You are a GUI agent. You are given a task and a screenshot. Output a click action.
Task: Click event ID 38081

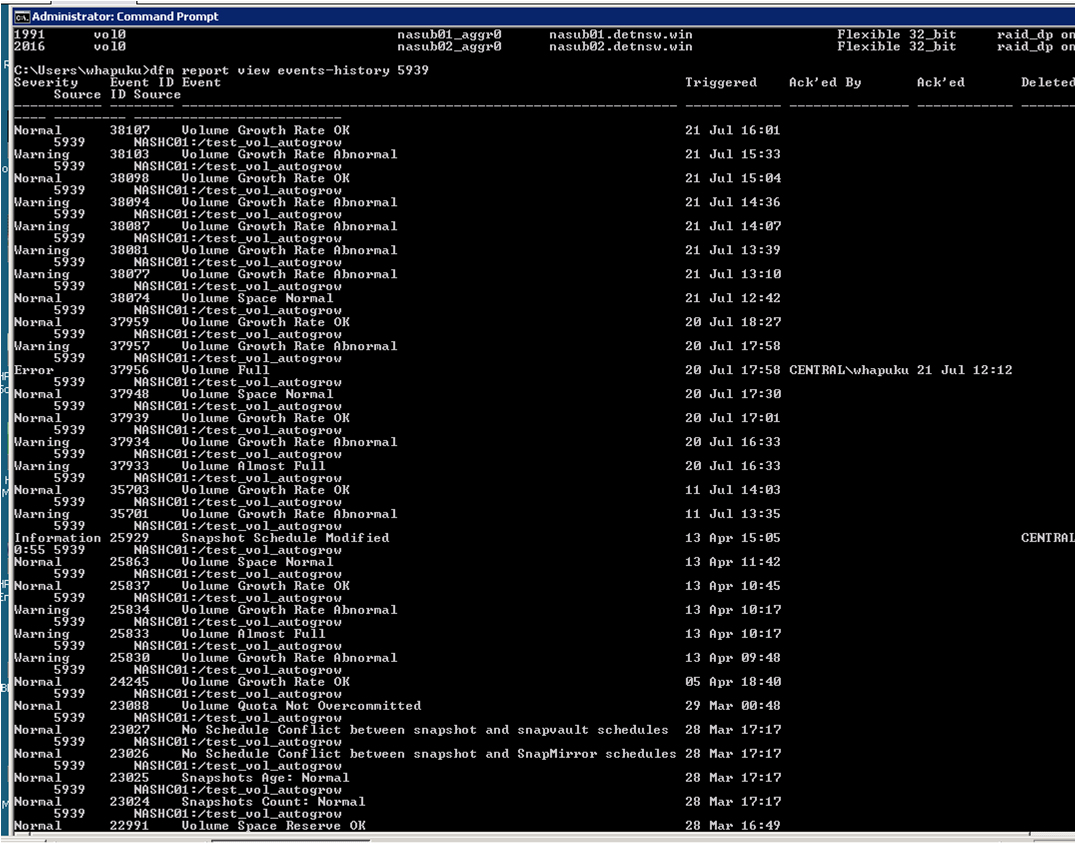(x=130, y=250)
